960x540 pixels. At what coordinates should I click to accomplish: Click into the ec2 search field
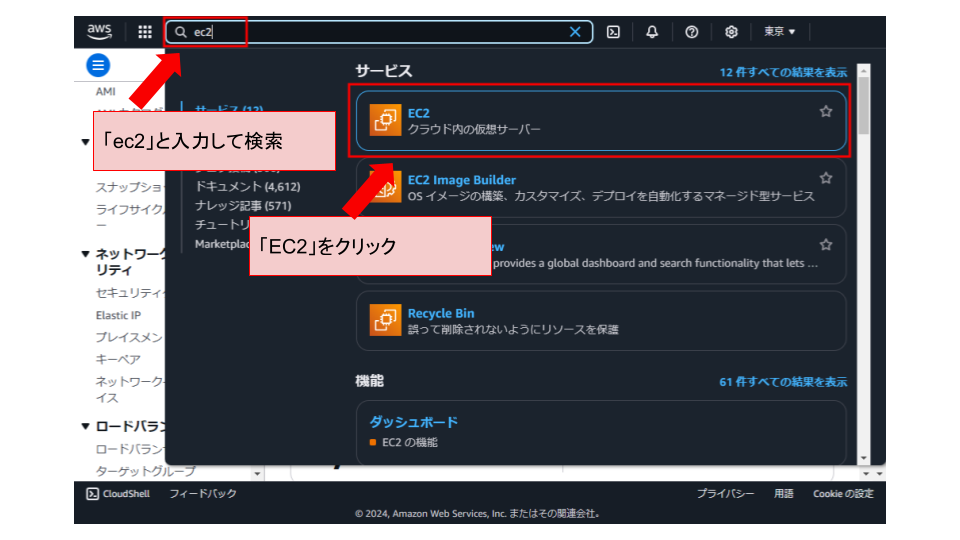(379, 32)
